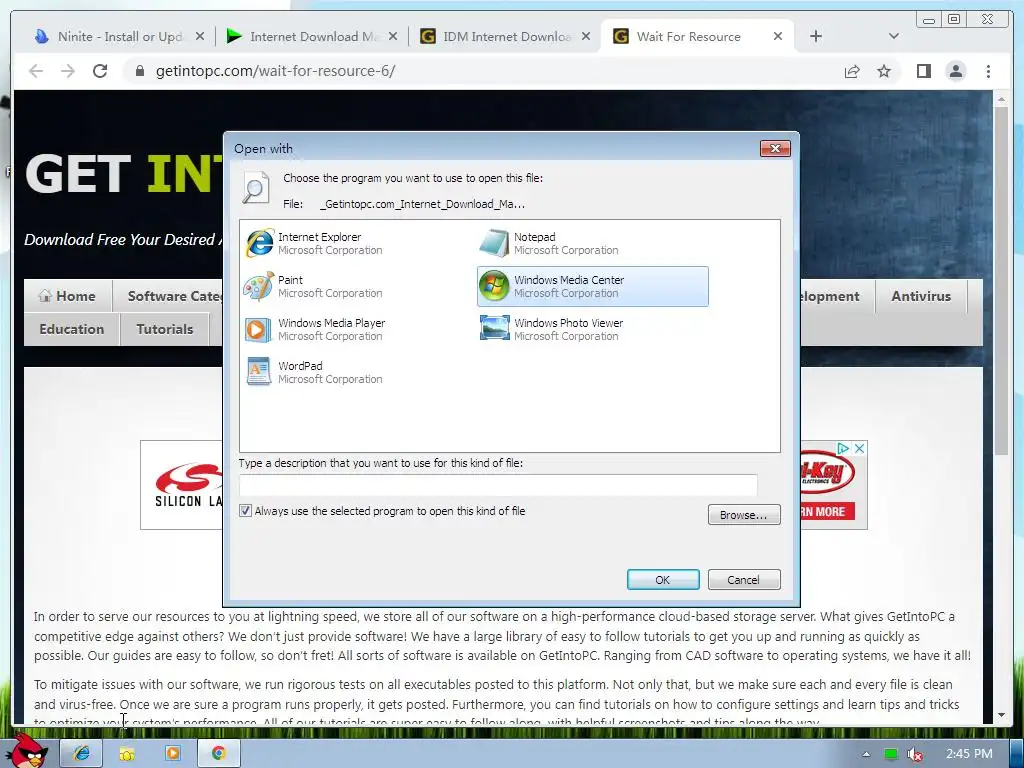Open the Education menu item
Image resolution: width=1024 pixels, height=768 pixels.
point(72,328)
